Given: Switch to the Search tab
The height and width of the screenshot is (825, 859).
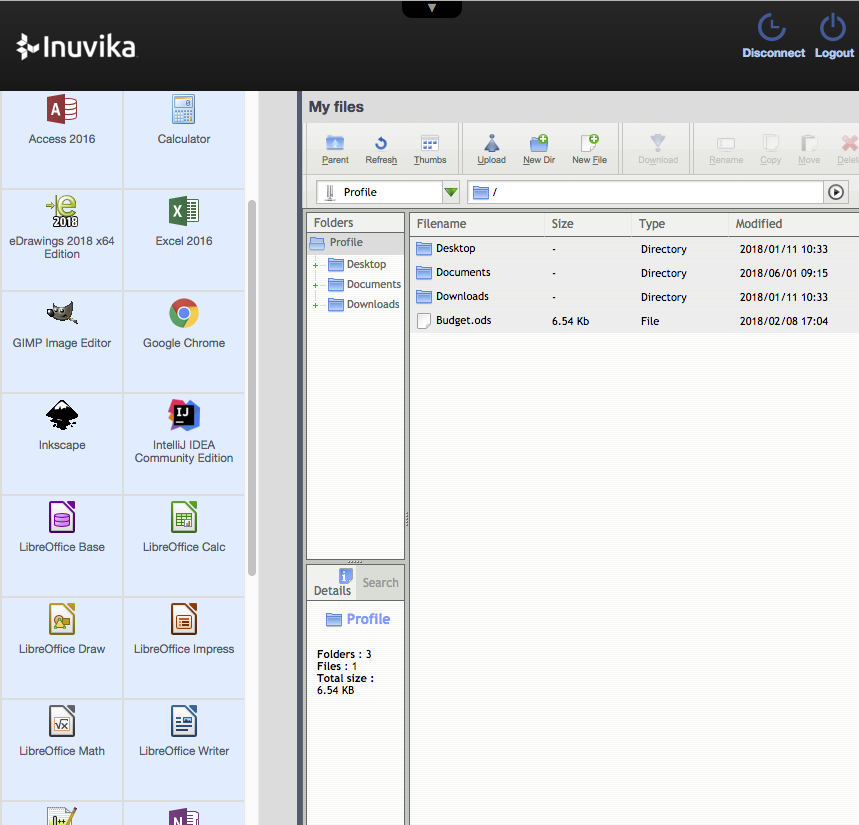Looking at the screenshot, I should (x=380, y=583).
